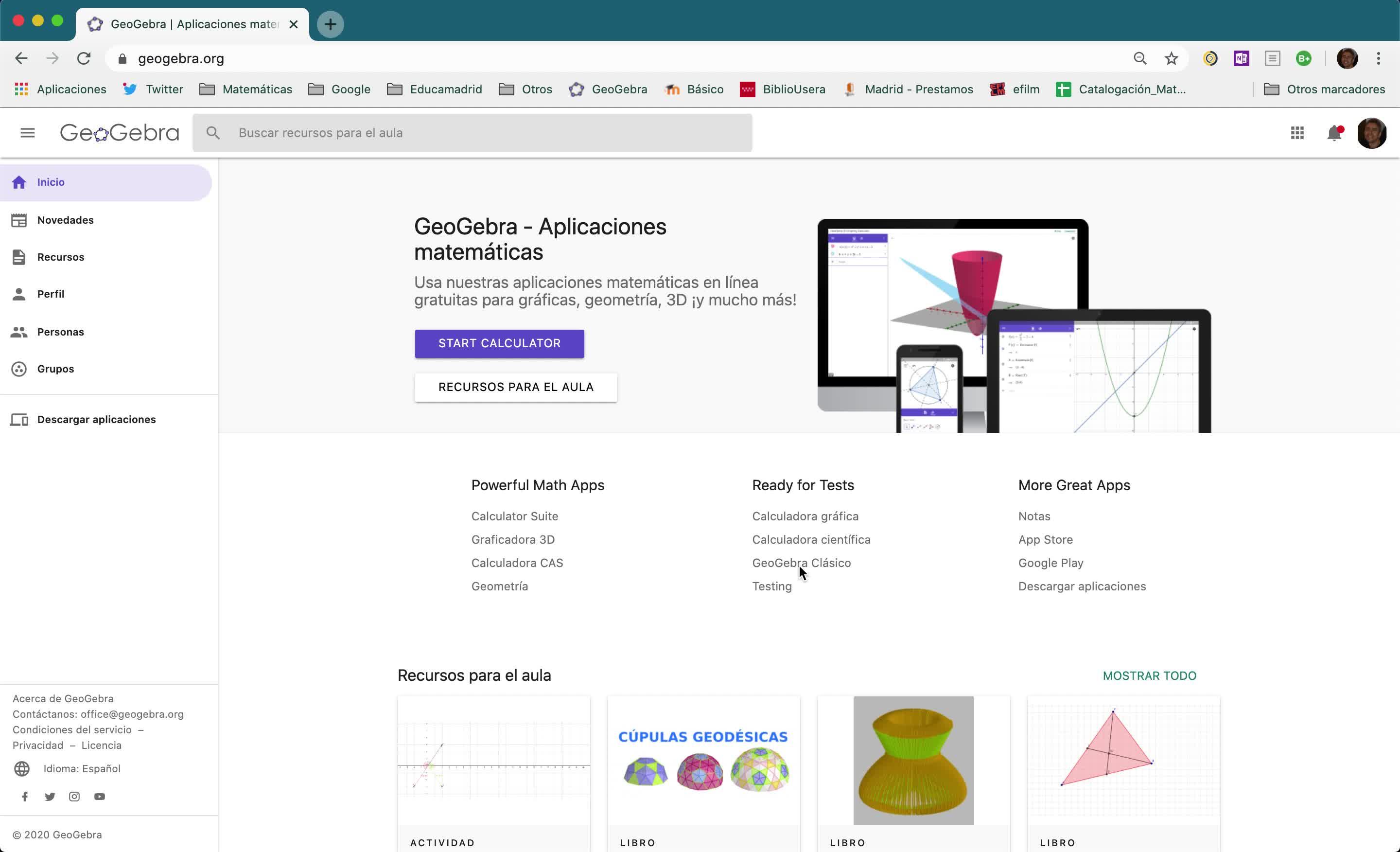Go to Recursos in the sidebar
1400x852 pixels.
pos(61,257)
